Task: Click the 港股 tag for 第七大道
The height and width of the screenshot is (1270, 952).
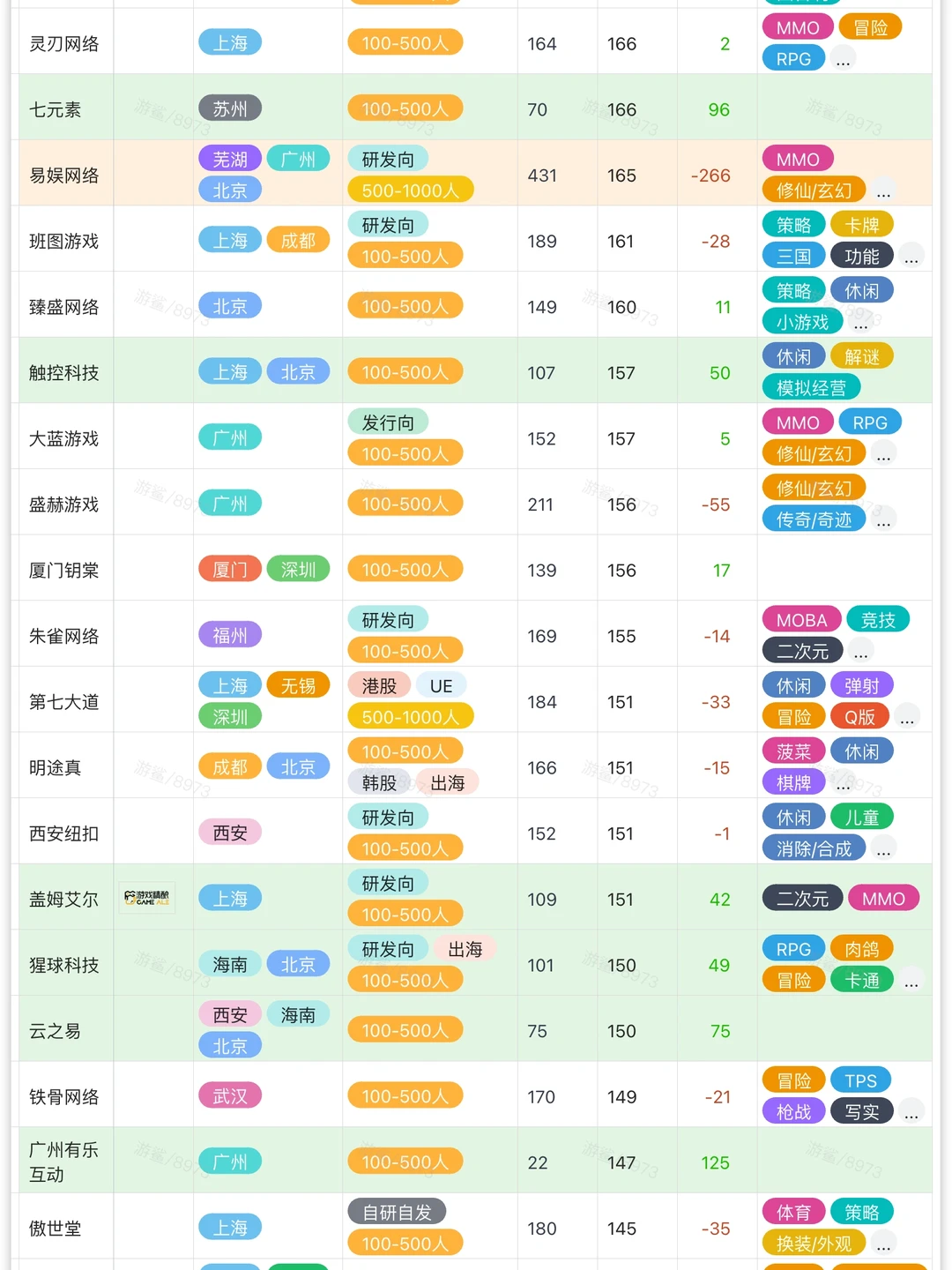Action: tap(379, 685)
